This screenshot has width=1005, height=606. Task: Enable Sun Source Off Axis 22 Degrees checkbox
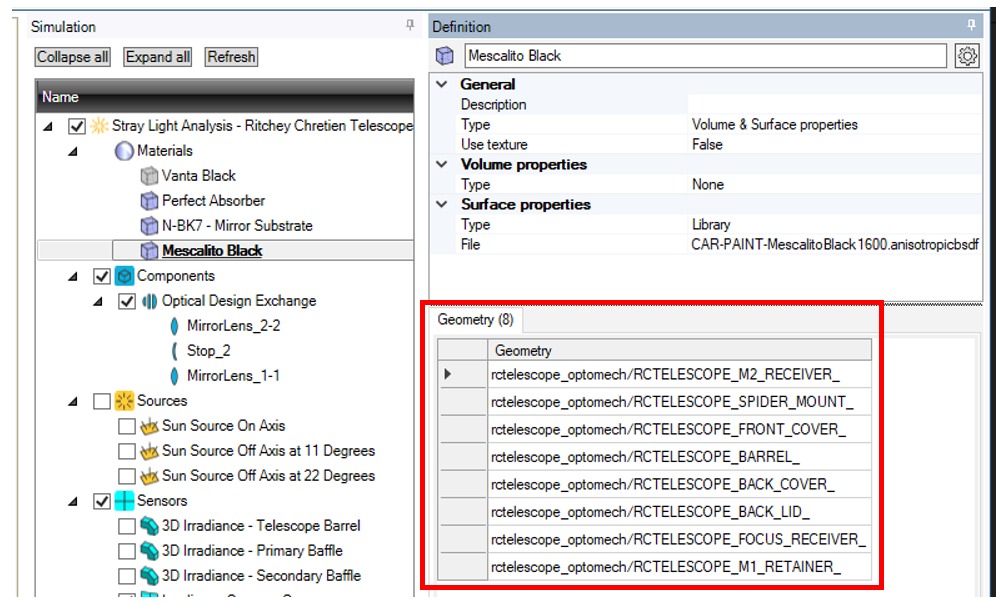(x=126, y=476)
